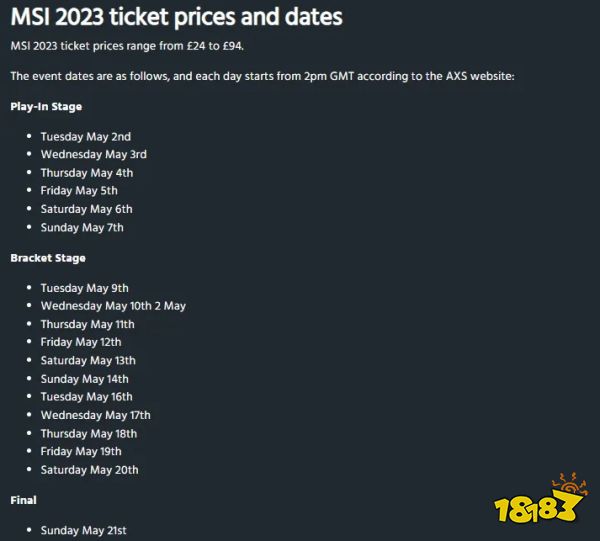Click the ticket price range sentence
The width and height of the screenshot is (600, 541).
pos(127,46)
